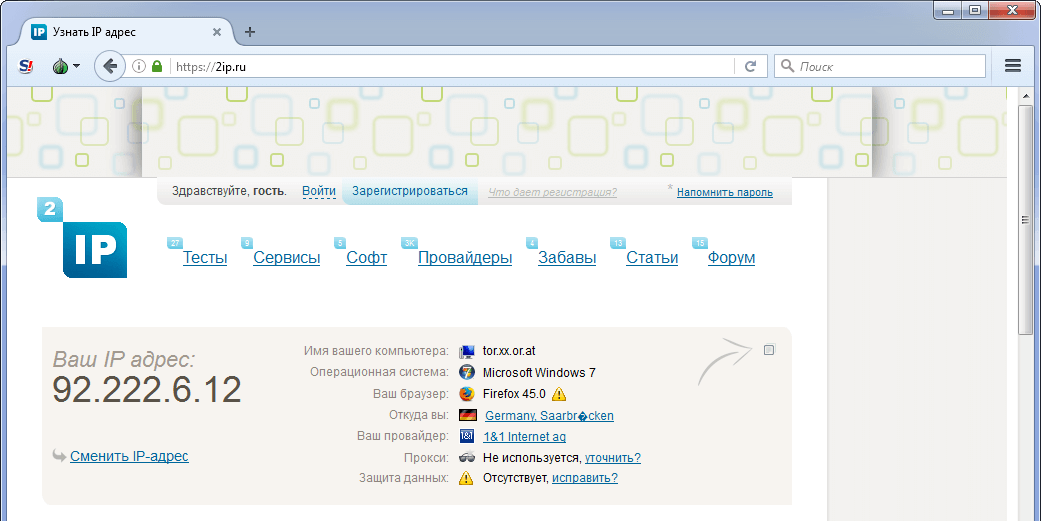The width and height of the screenshot is (1041, 521).
Task: Open the 1&1 Internet ag provider link
Action: point(524,437)
